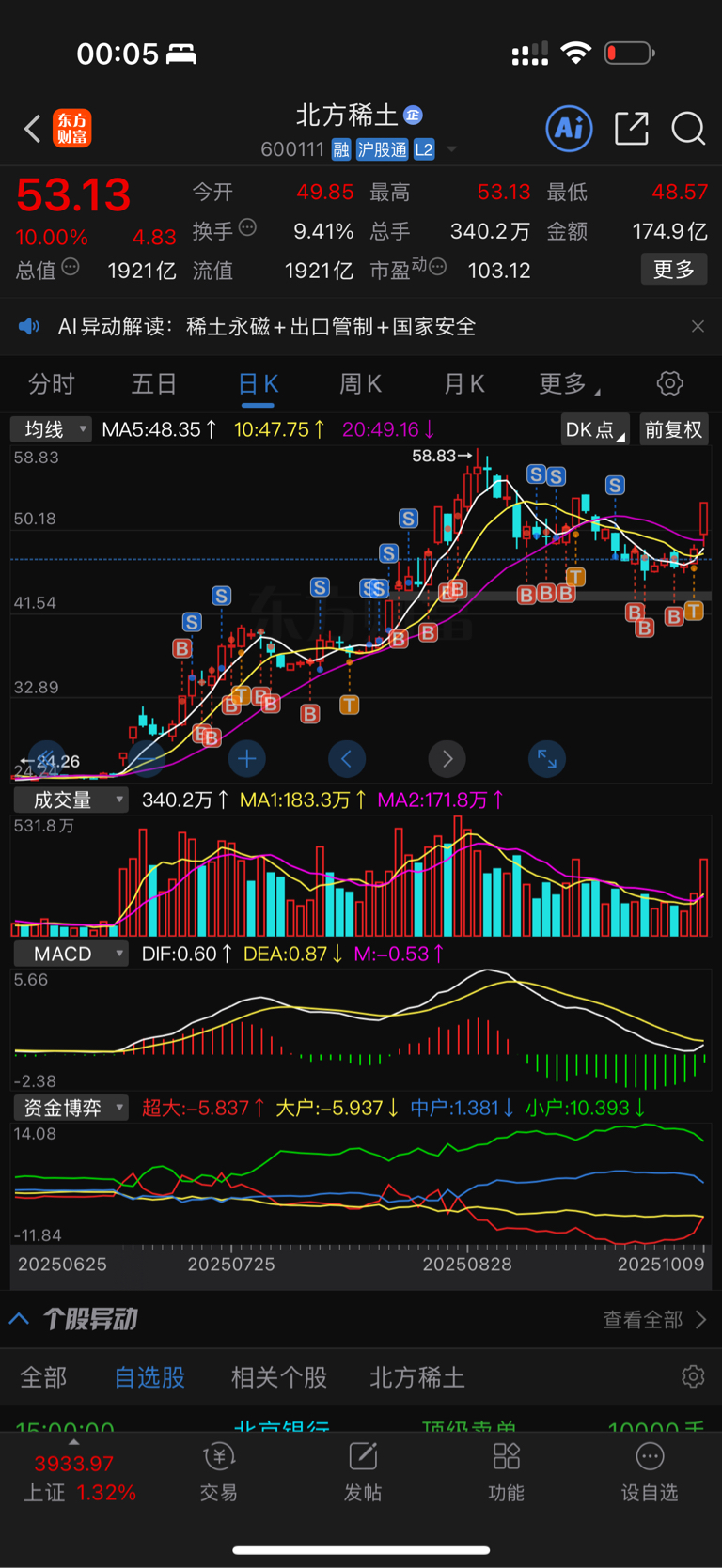Close the AI异动解读 banner
This screenshot has width=722, height=1568.
click(698, 326)
